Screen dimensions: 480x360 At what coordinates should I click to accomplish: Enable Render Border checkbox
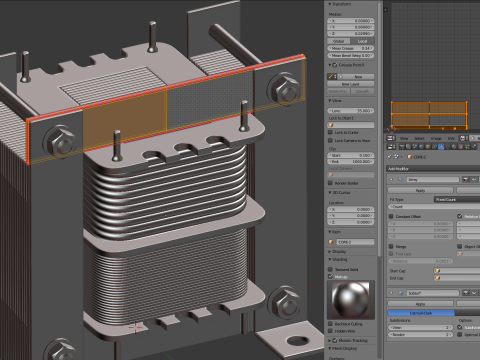330,183
